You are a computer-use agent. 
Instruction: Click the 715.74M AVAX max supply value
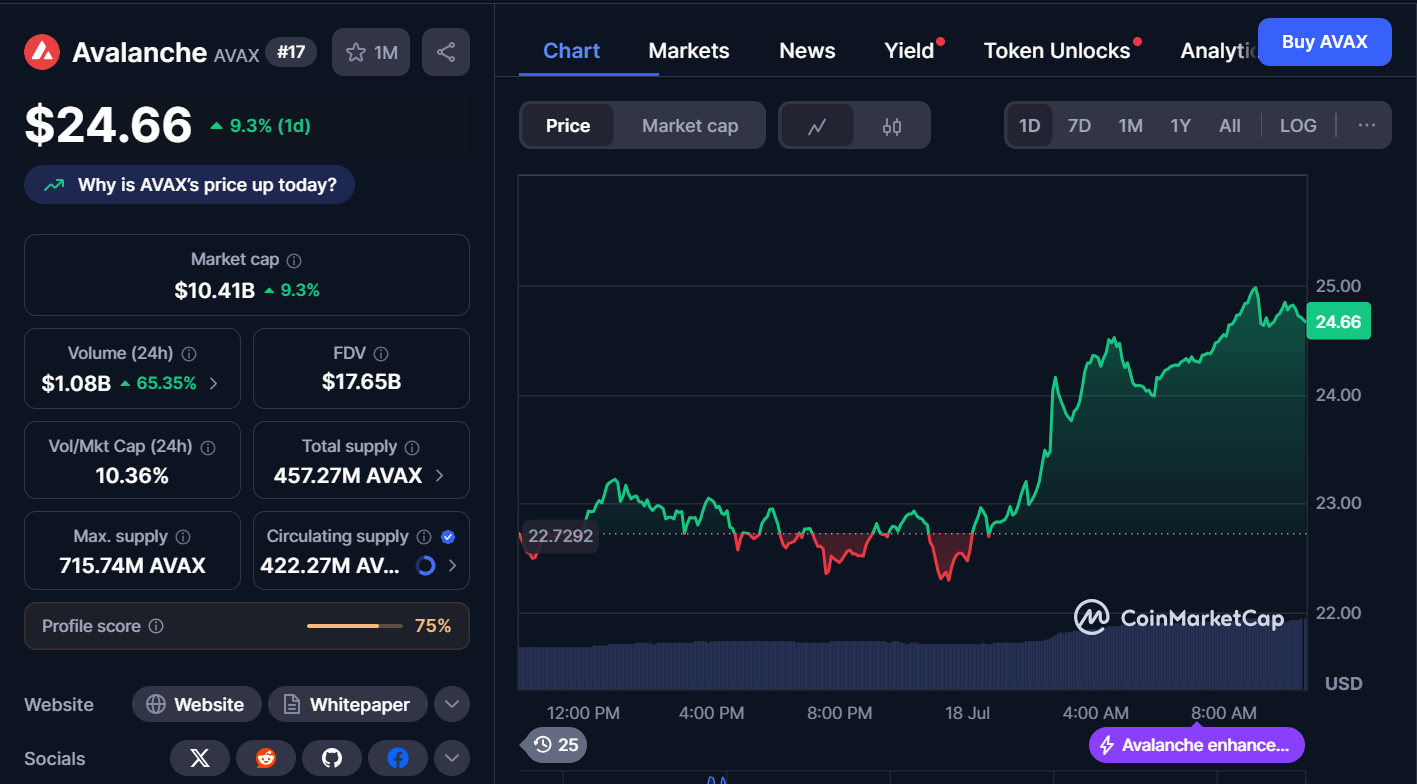(132, 566)
